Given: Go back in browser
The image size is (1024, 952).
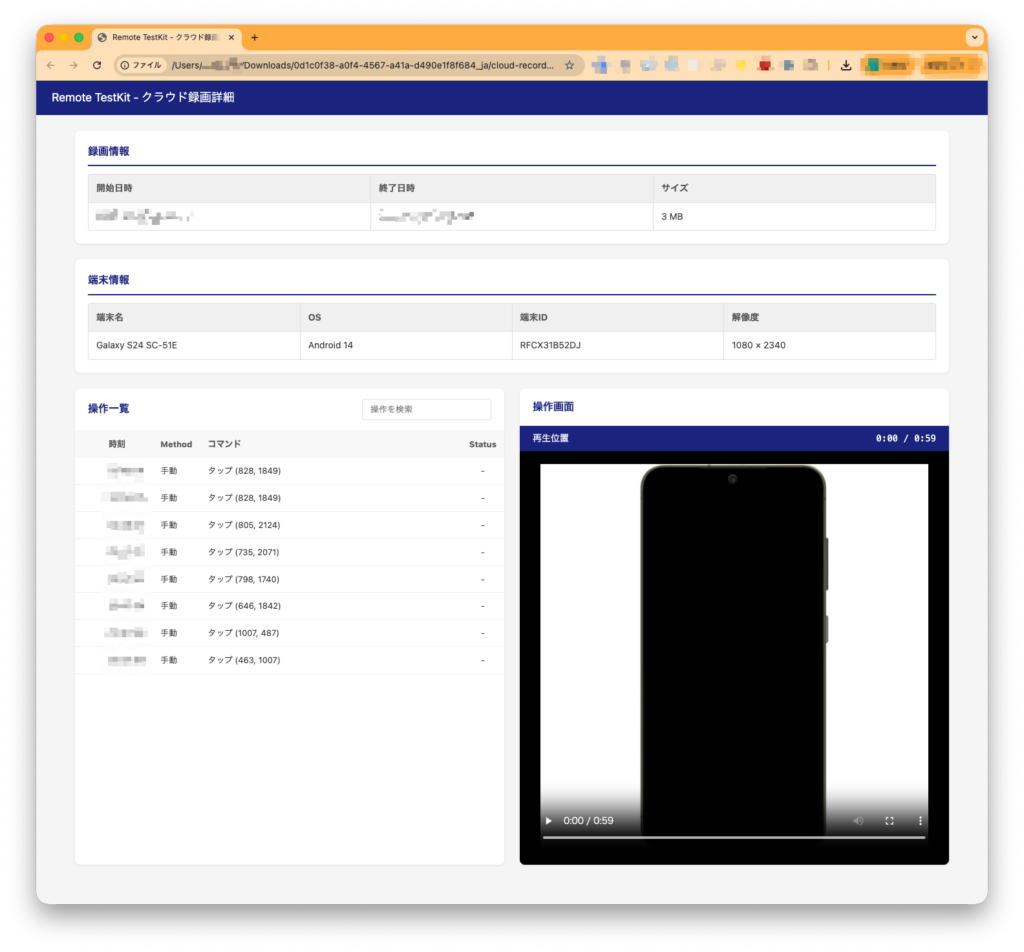Looking at the screenshot, I should click(51, 65).
